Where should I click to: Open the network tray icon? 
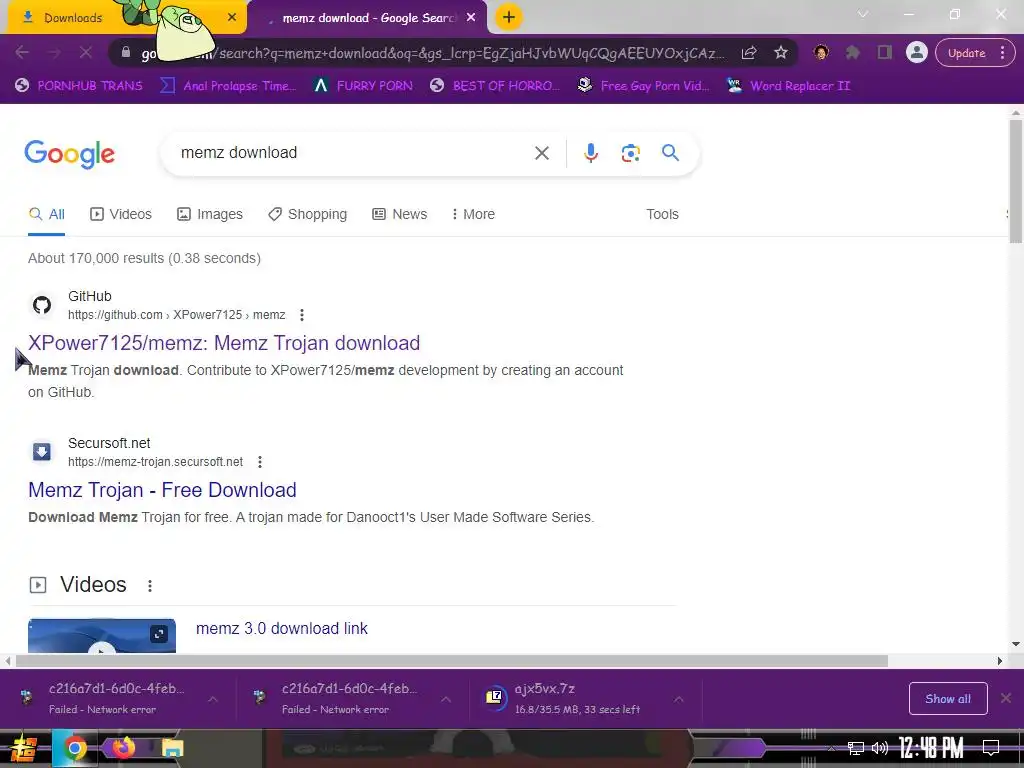tap(856, 748)
